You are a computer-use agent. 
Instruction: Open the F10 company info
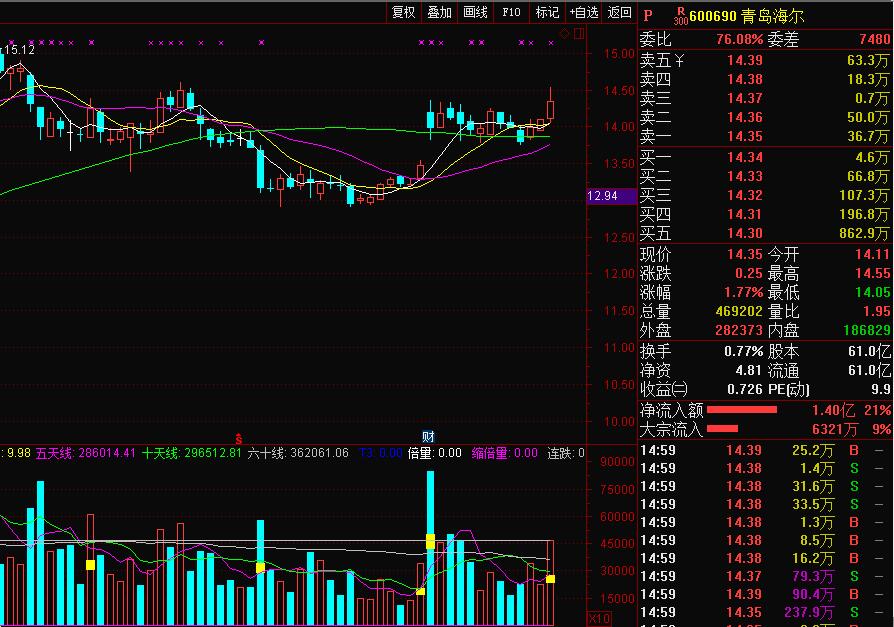(511, 12)
